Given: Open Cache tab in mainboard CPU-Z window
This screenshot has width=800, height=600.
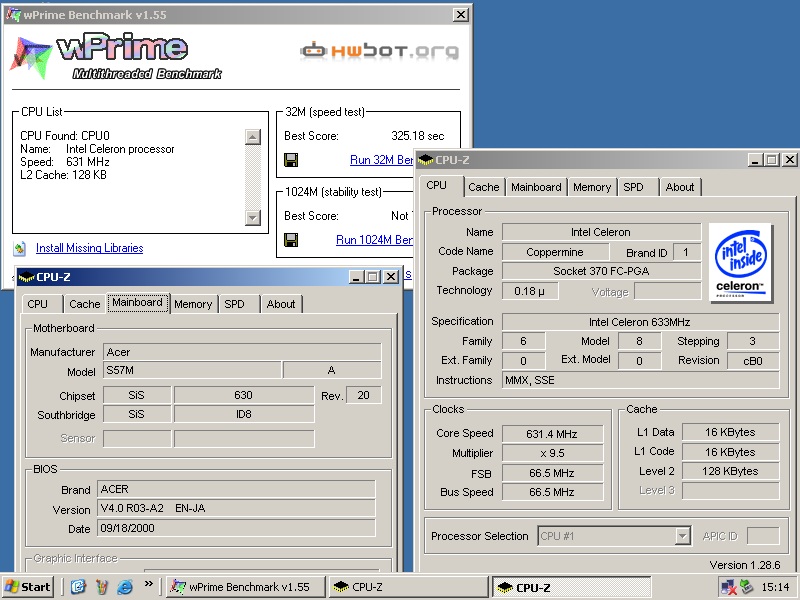Looking at the screenshot, I should 85,304.
